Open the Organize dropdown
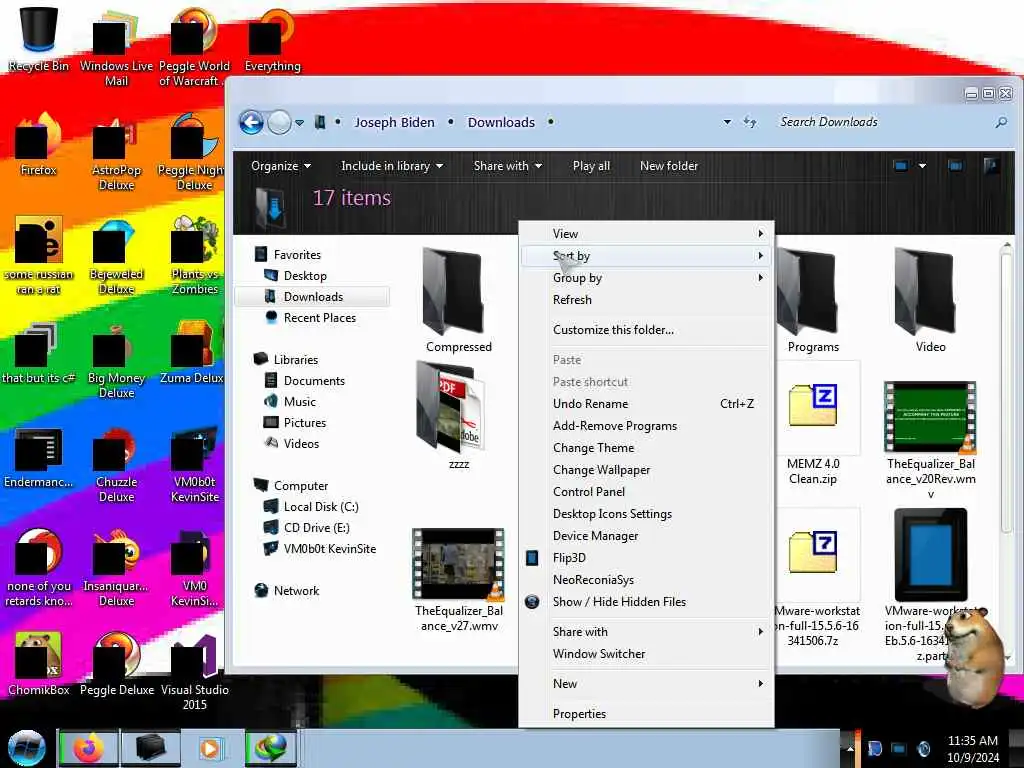This screenshot has width=1024, height=768. 281,166
